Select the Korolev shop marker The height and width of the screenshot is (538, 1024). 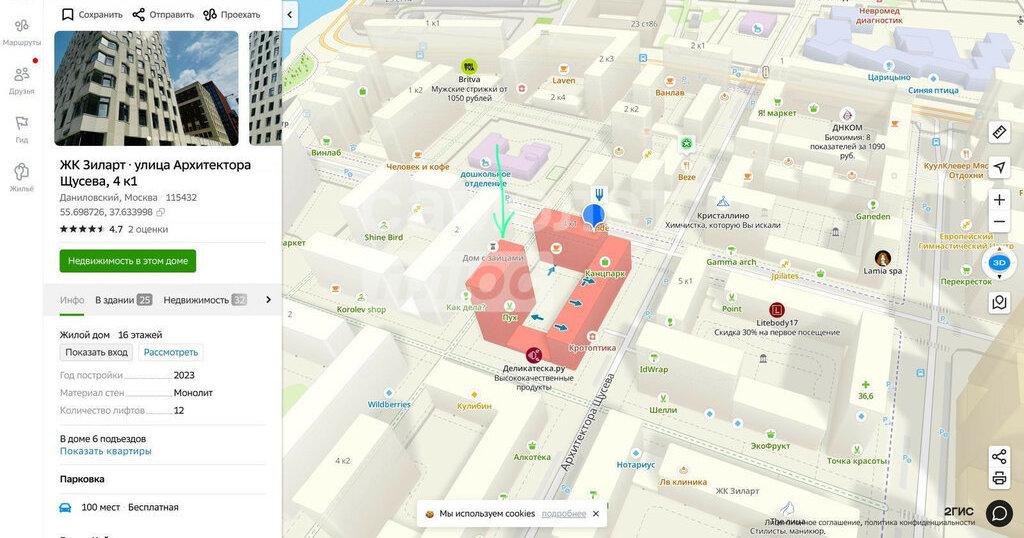pos(361,298)
